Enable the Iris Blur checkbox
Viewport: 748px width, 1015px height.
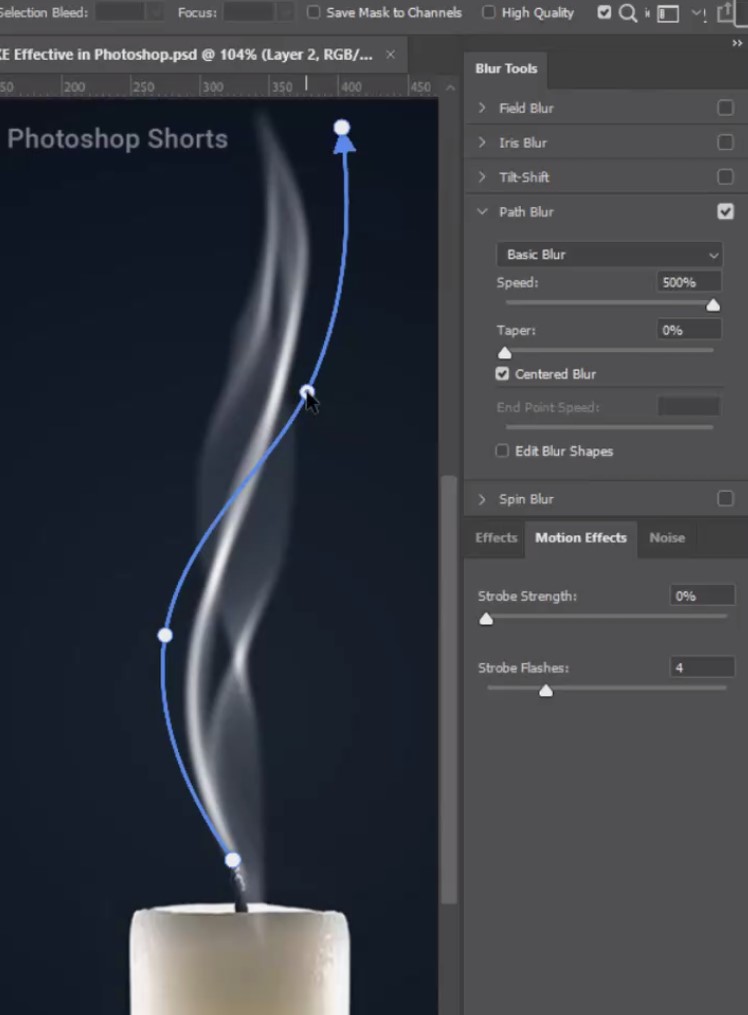pyautogui.click(x=725, y=142)
